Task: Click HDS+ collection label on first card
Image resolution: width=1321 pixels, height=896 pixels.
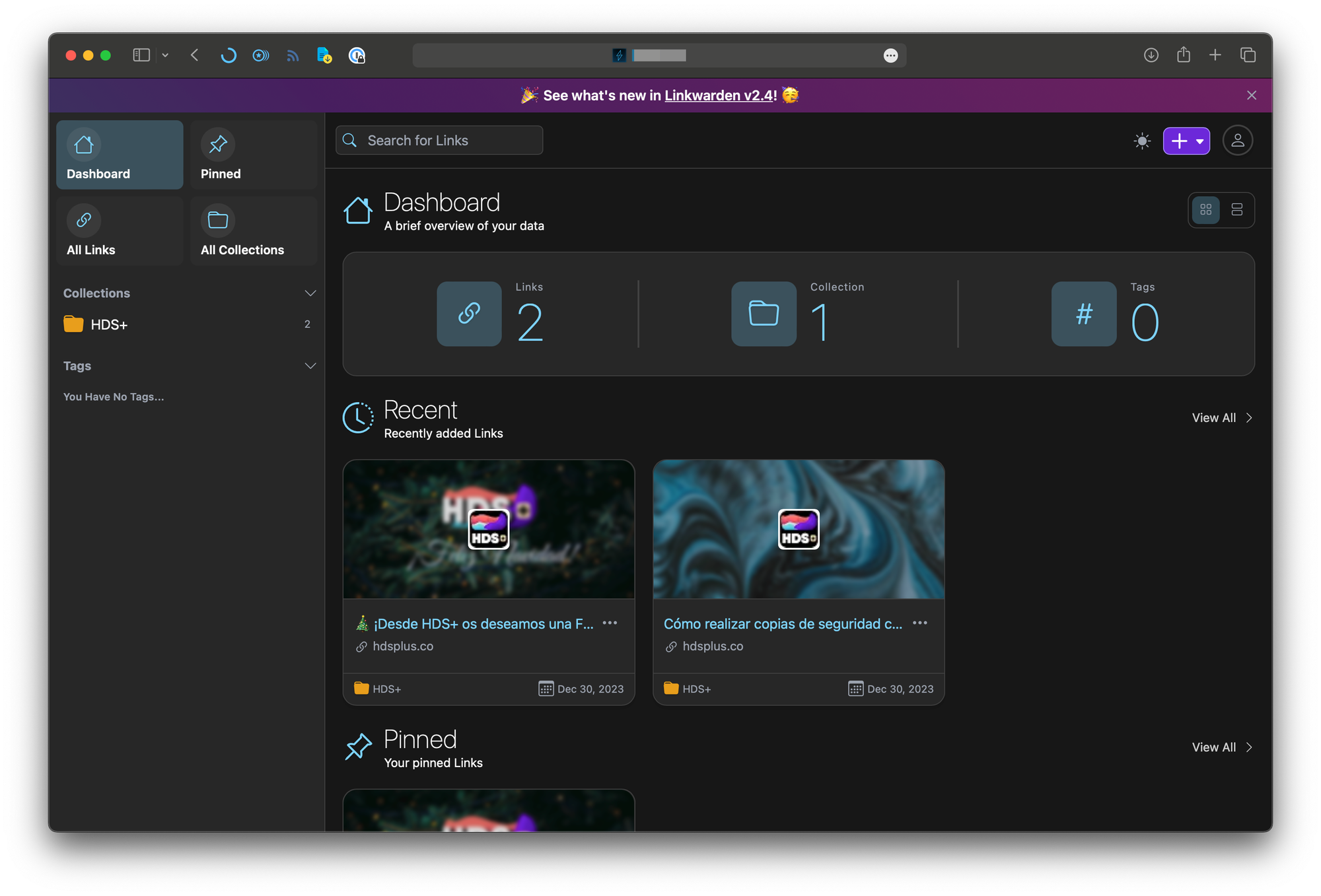Action: click(378, 689)
